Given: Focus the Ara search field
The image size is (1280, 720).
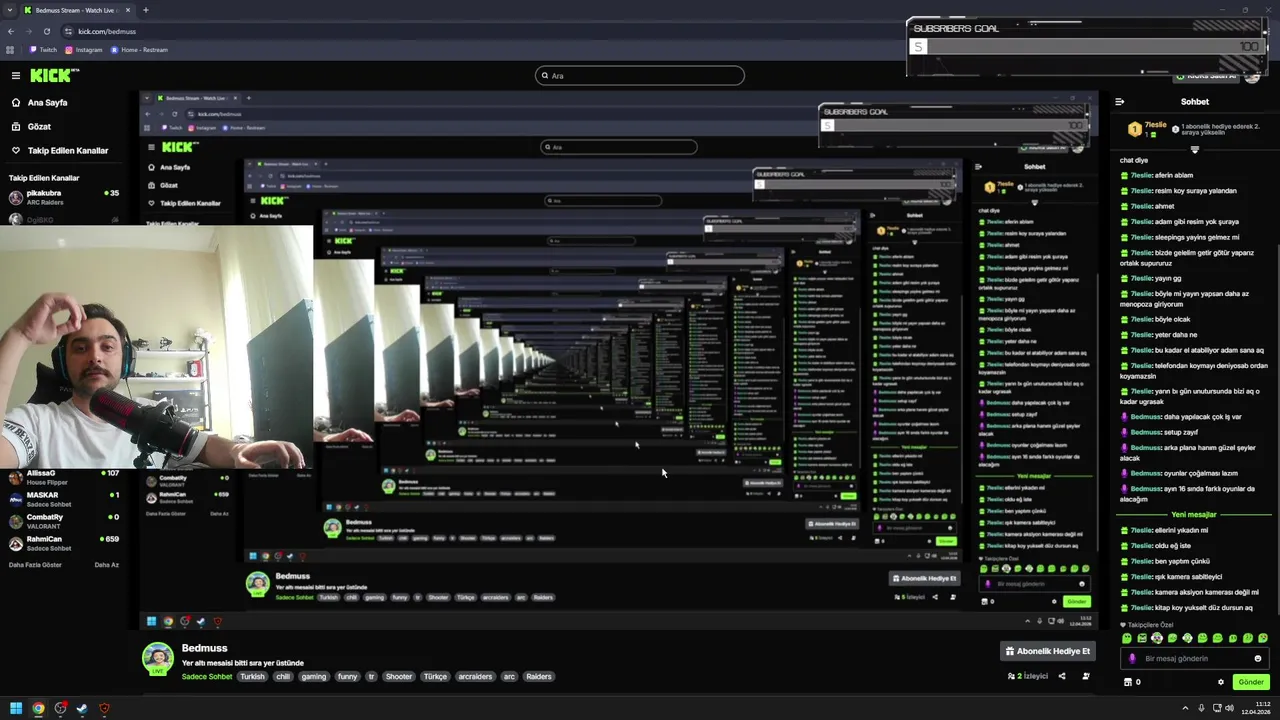Looking at the screenshot, I should 640,75.
